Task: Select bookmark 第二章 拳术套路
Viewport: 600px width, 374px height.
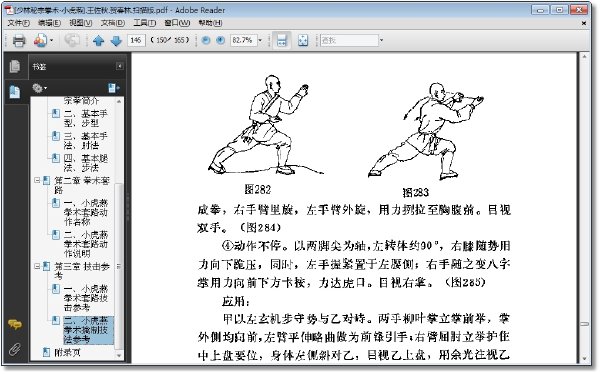Action: [82, 185]
